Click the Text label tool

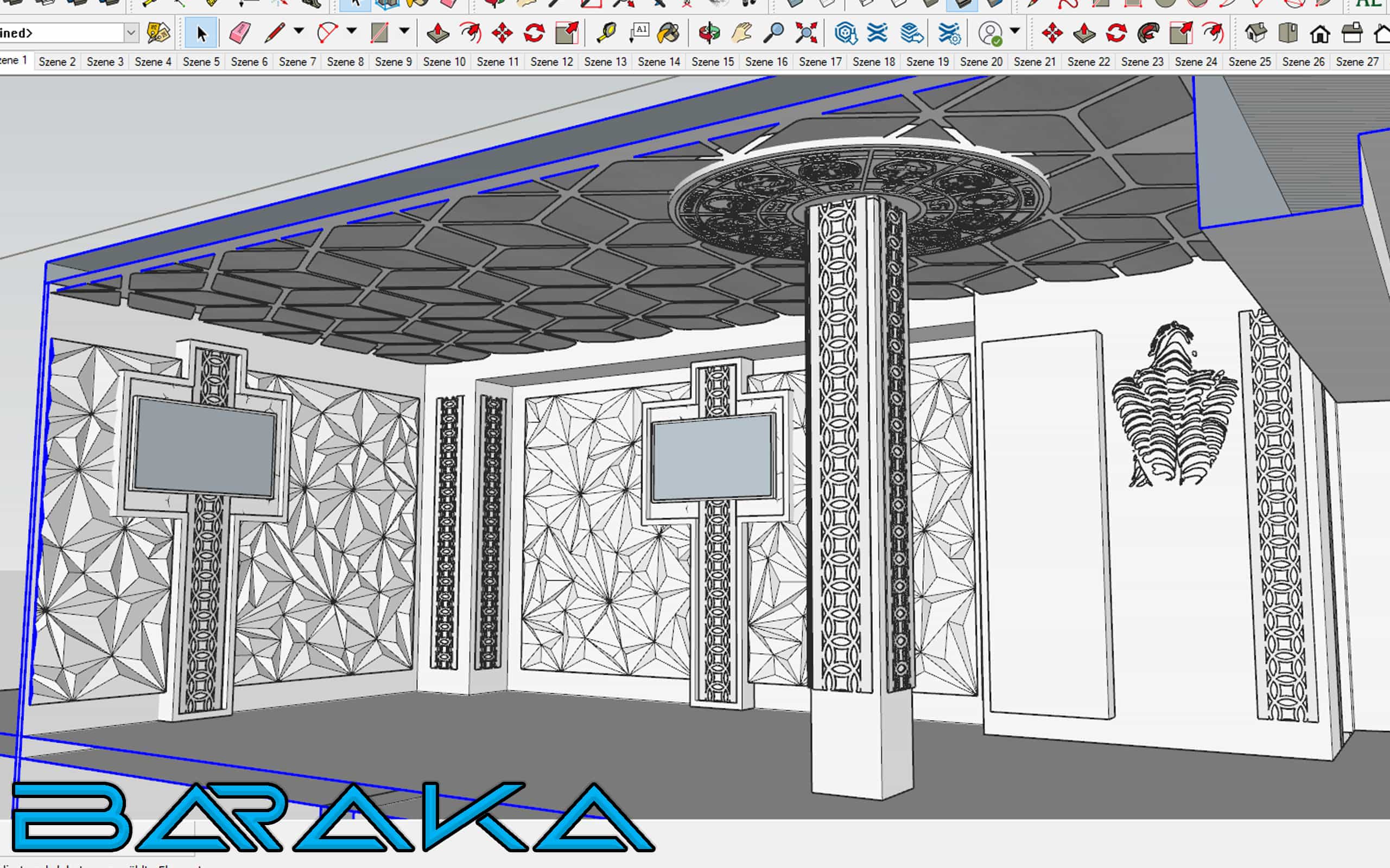pyautogui.click(x=639, y=33)
